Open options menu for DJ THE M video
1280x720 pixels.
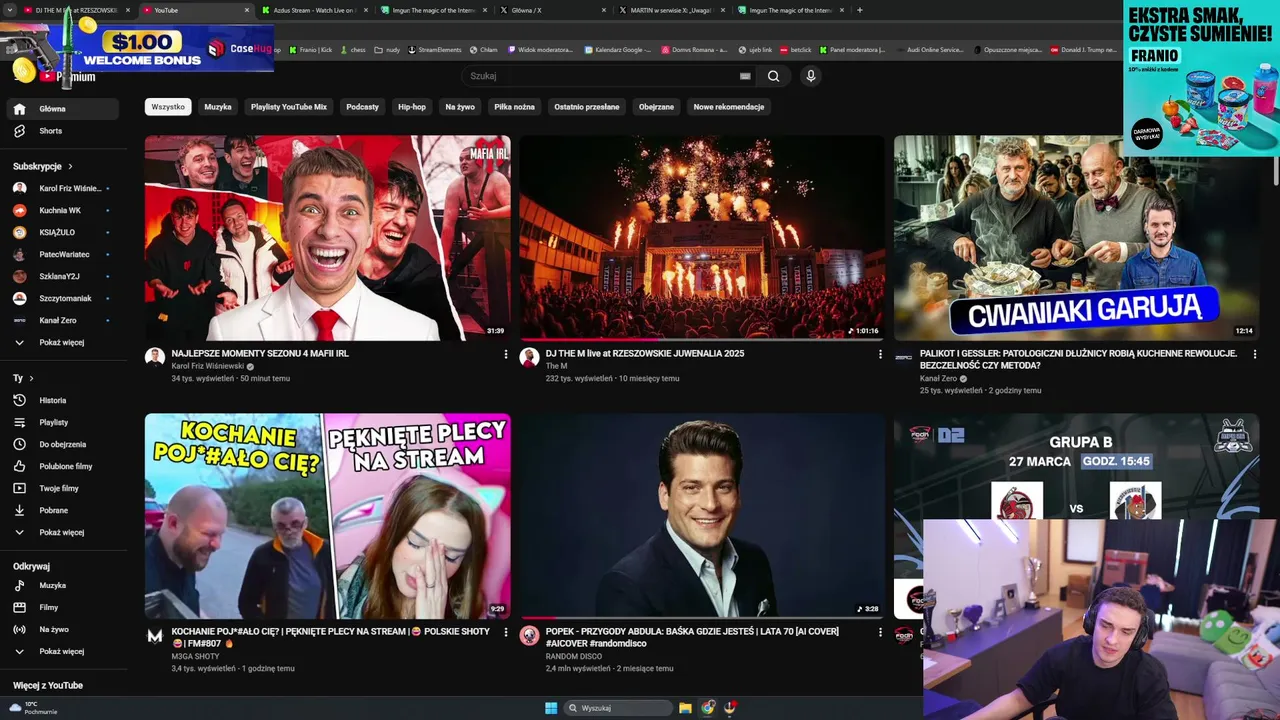point(880,354)
